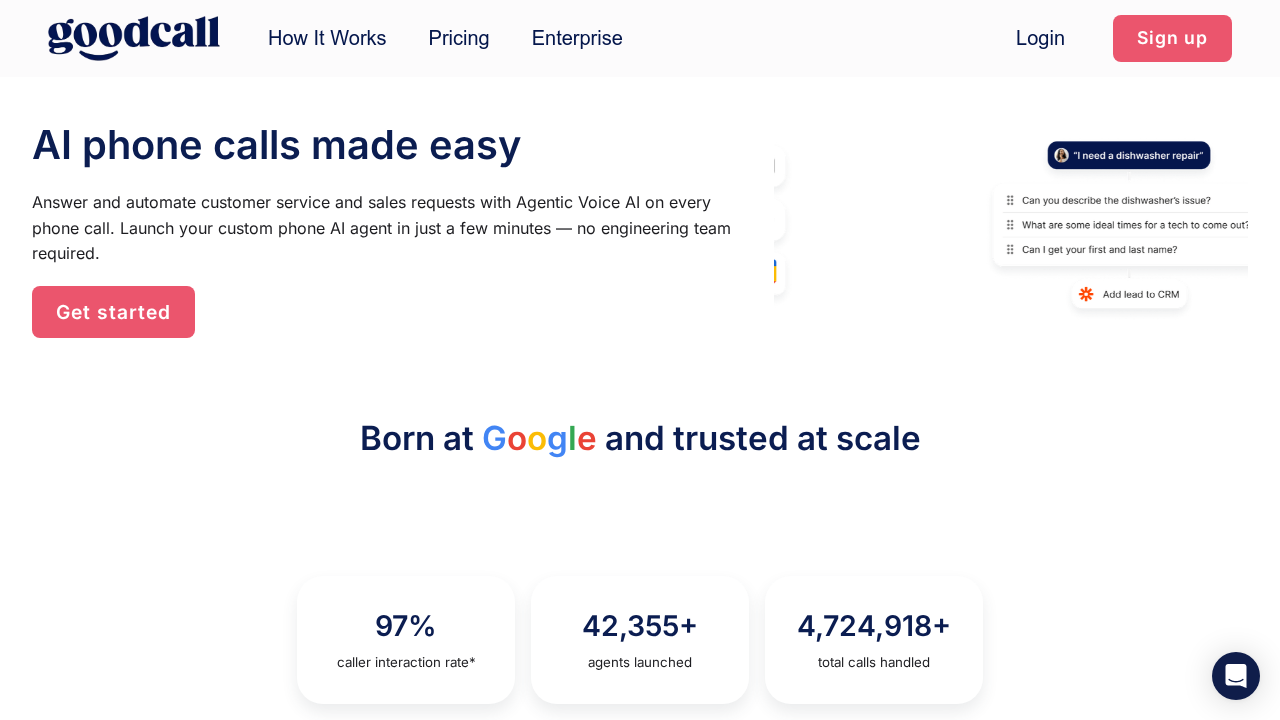Click the goodcall logo

(134, 38)
